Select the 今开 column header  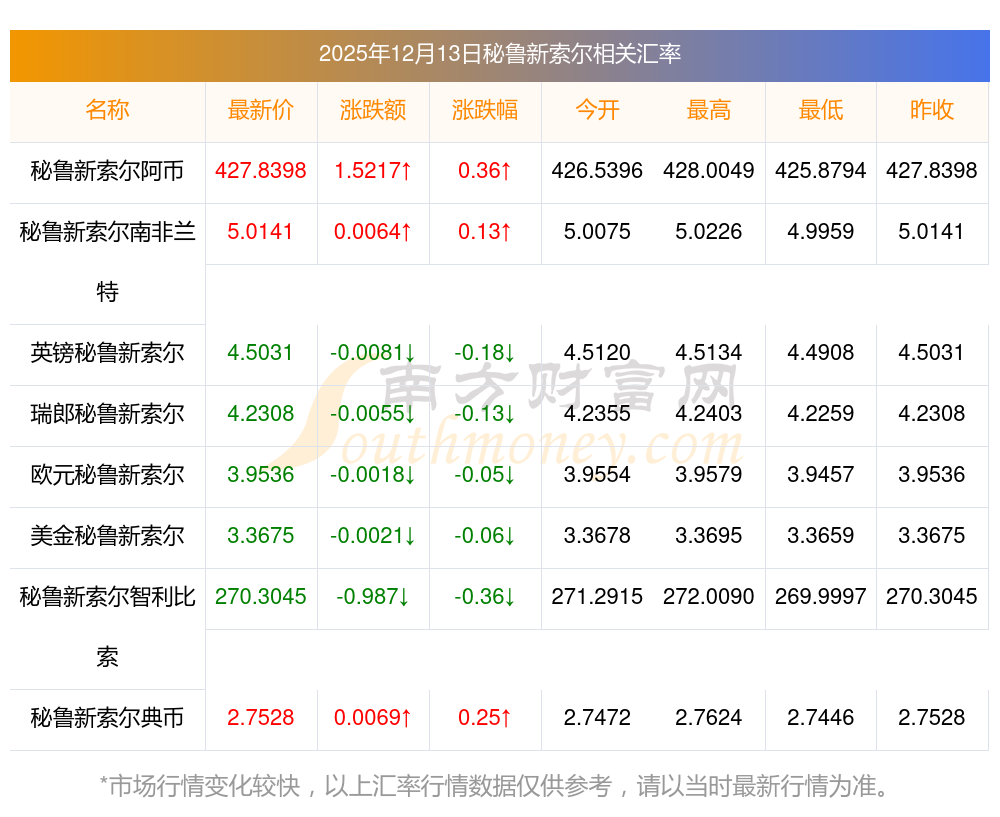[x=597, y=110]
